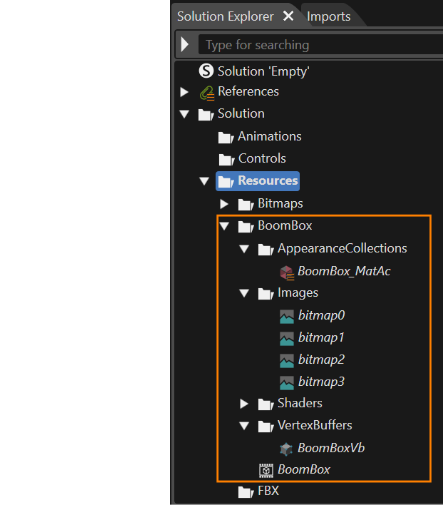
Task: Click the FBX folder icon
Action: click(246, 492)
